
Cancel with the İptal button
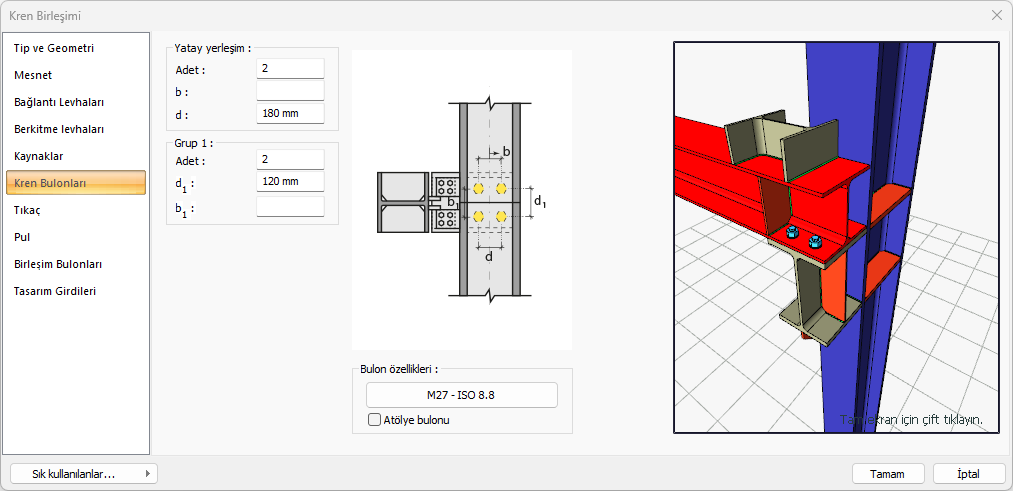968,474
